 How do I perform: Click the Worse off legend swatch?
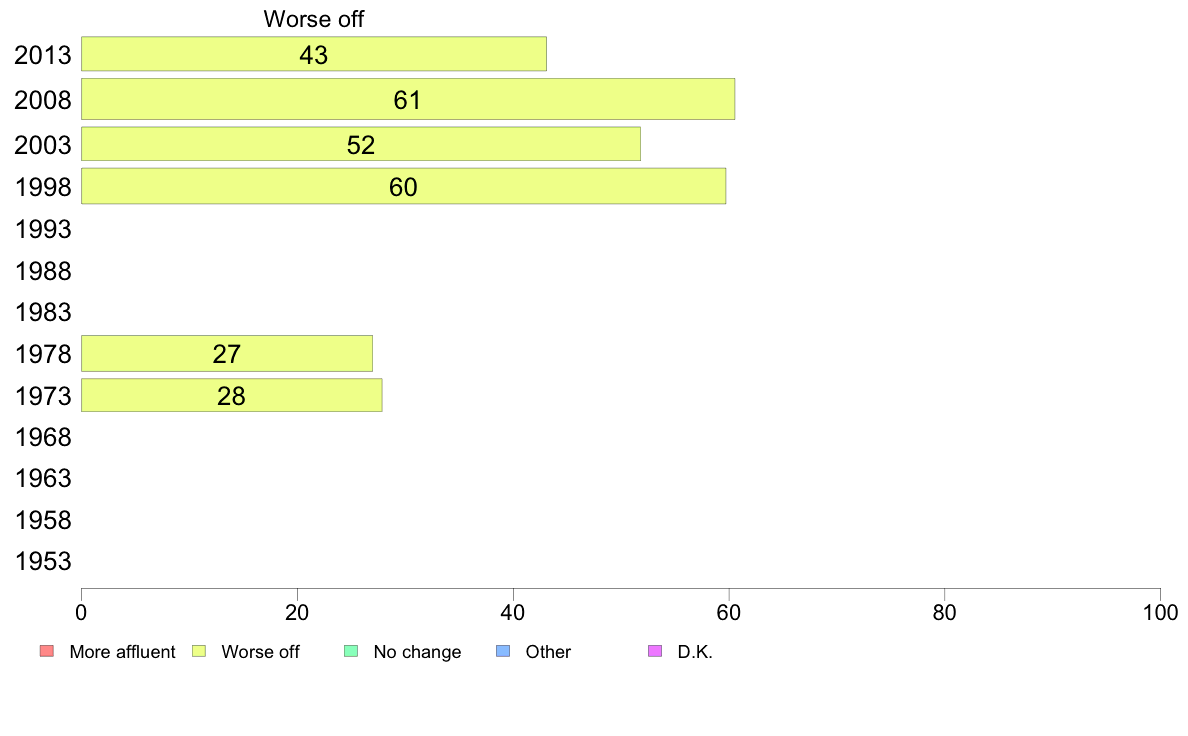(x=199, y=651)
